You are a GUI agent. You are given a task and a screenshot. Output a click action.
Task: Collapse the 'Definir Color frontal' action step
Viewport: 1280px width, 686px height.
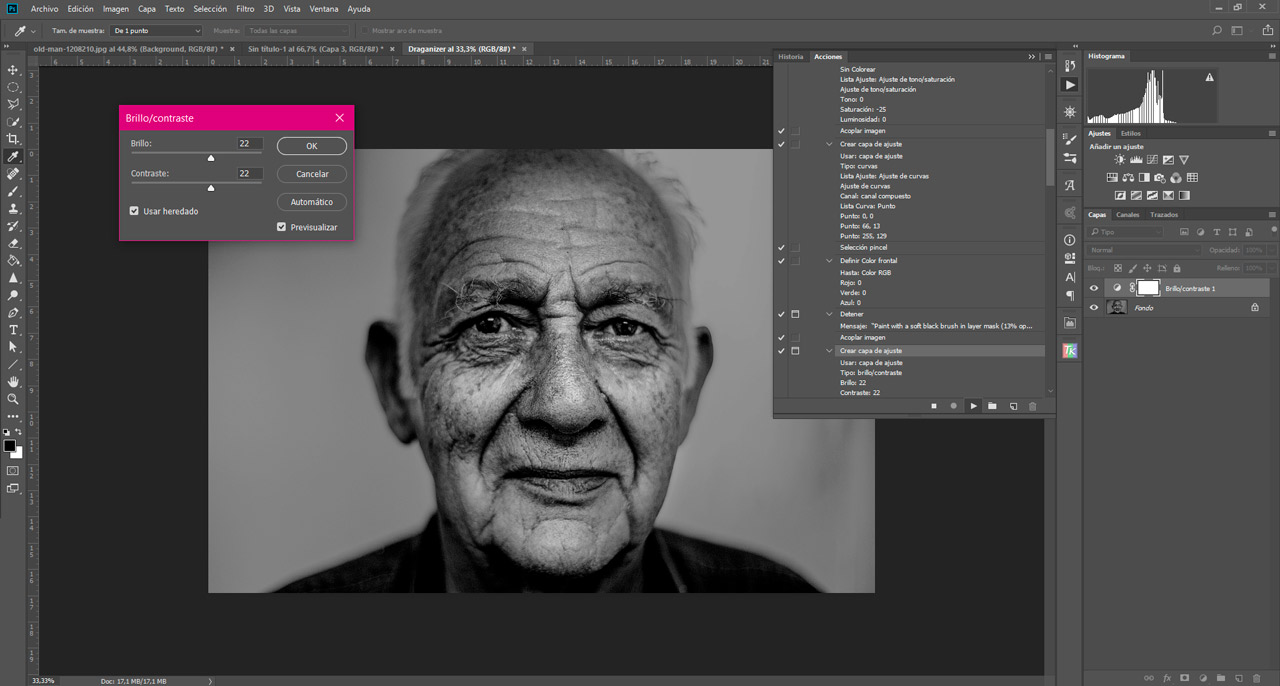coord(829,261)
